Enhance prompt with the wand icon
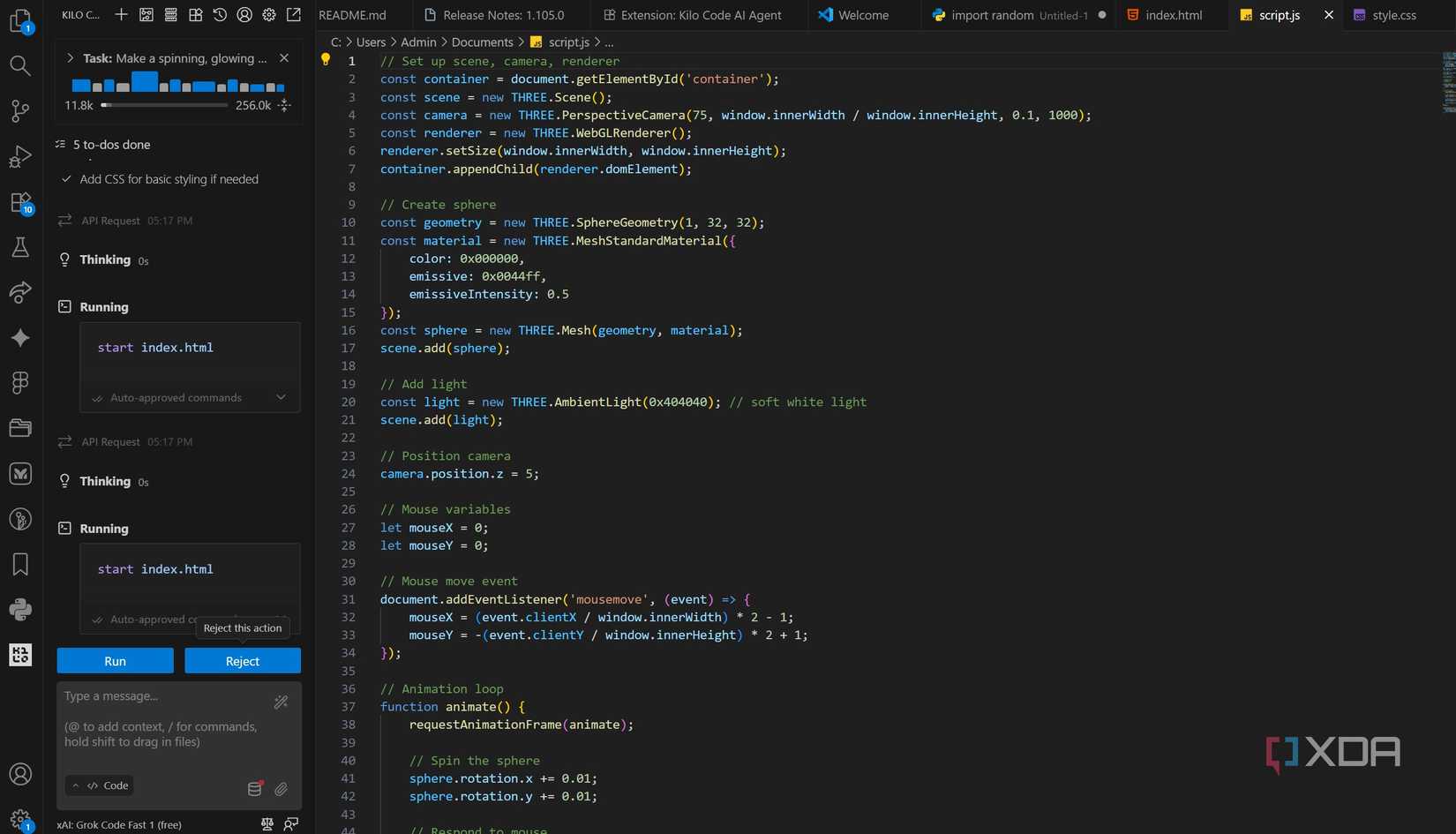The height and width of the screenshot is (834, 1456). click(281, 702)
